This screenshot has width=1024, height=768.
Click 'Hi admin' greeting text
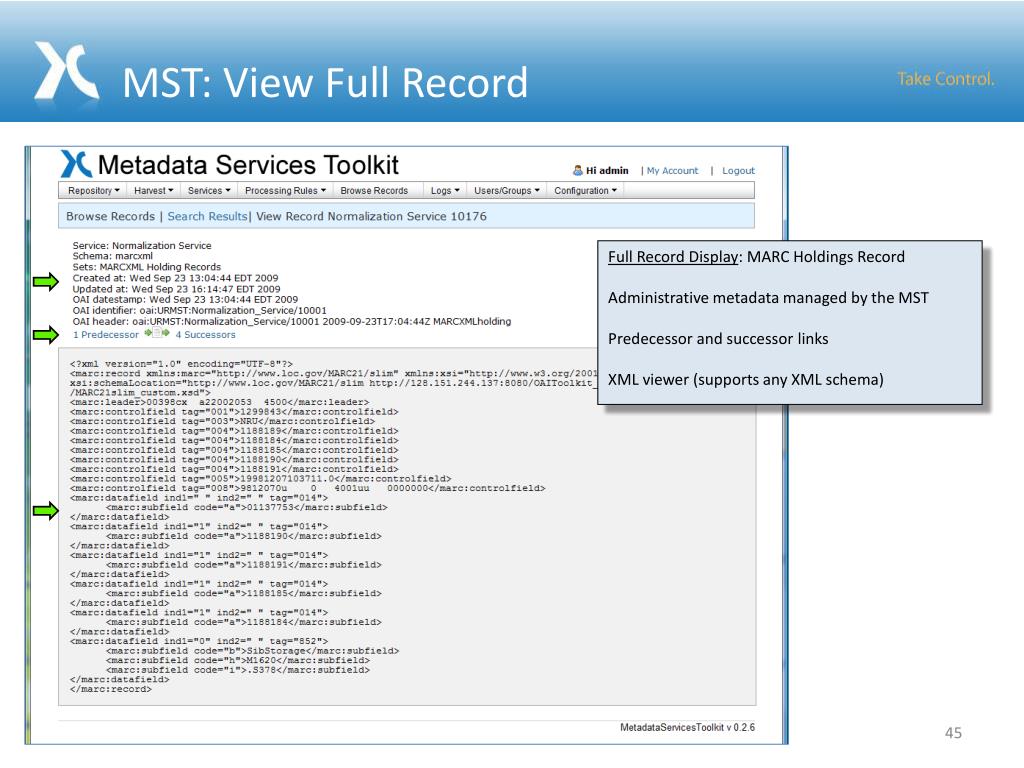click(x=607, y=170)
